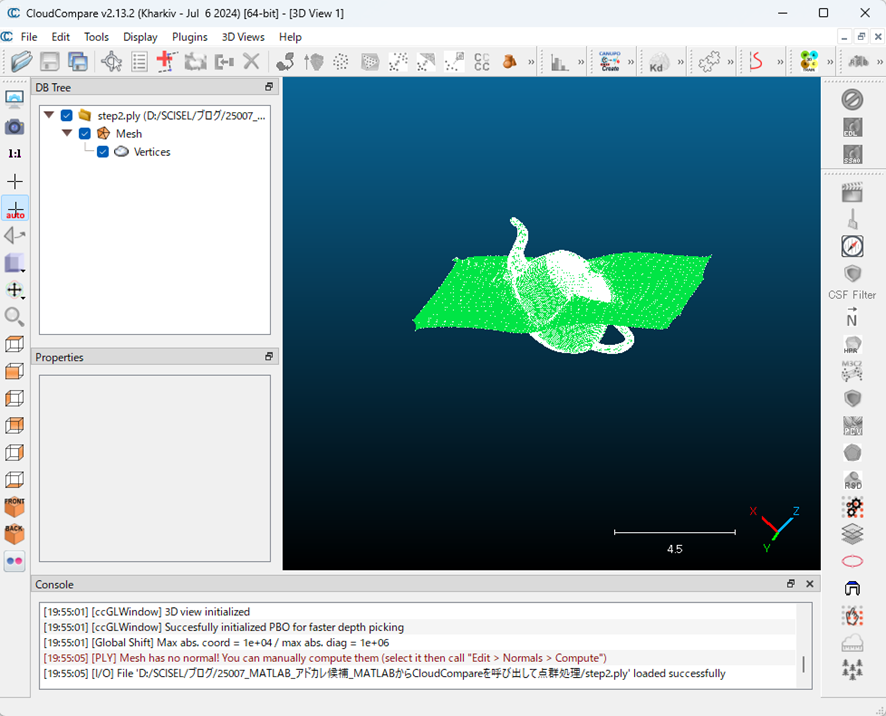Image resolution: width=886 pixels, height=716 pixels.
Task: Set the FRONT cube view
Action: coord(14,506)
